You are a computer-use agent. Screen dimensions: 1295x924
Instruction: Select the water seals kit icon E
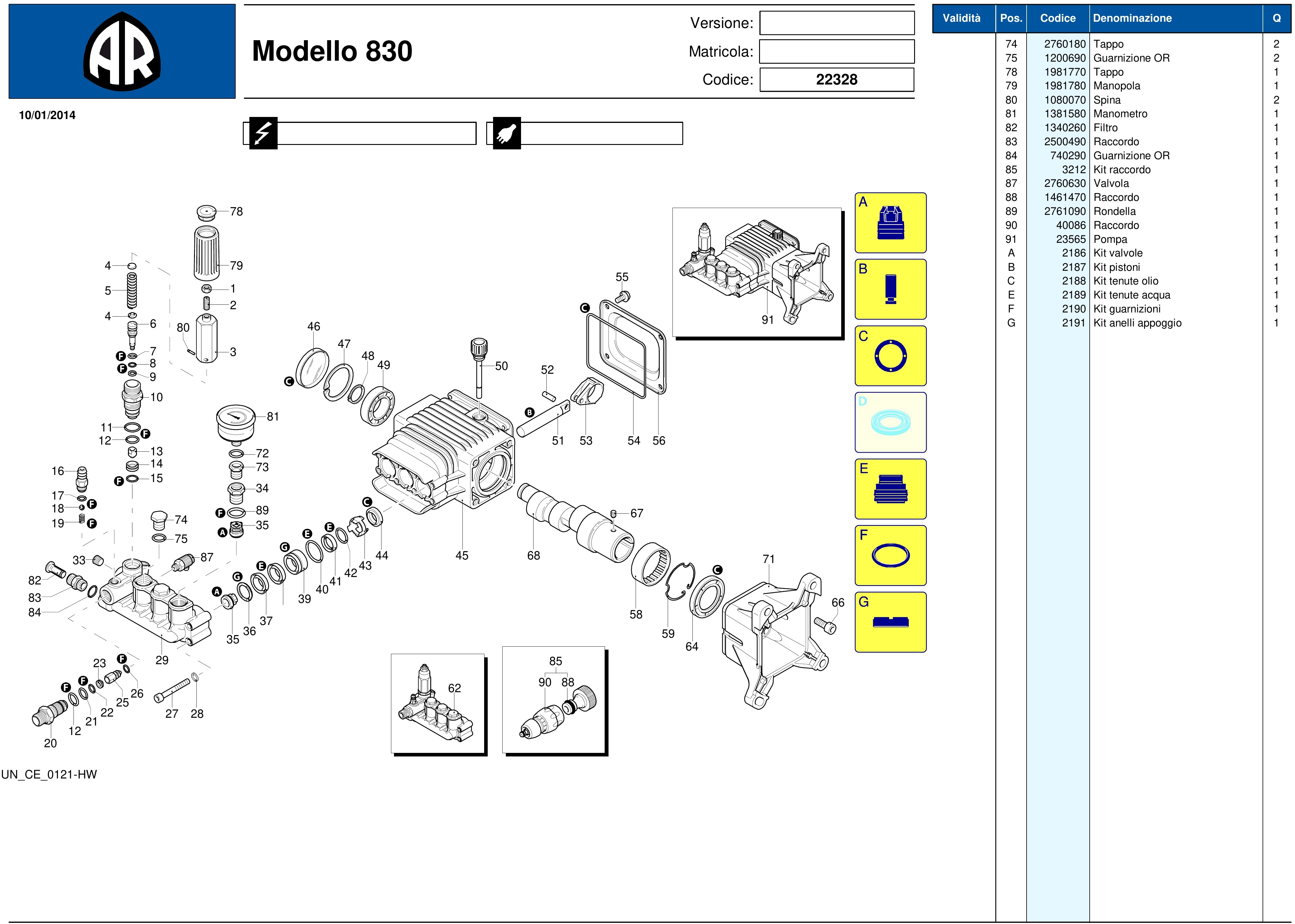(890, 489)
